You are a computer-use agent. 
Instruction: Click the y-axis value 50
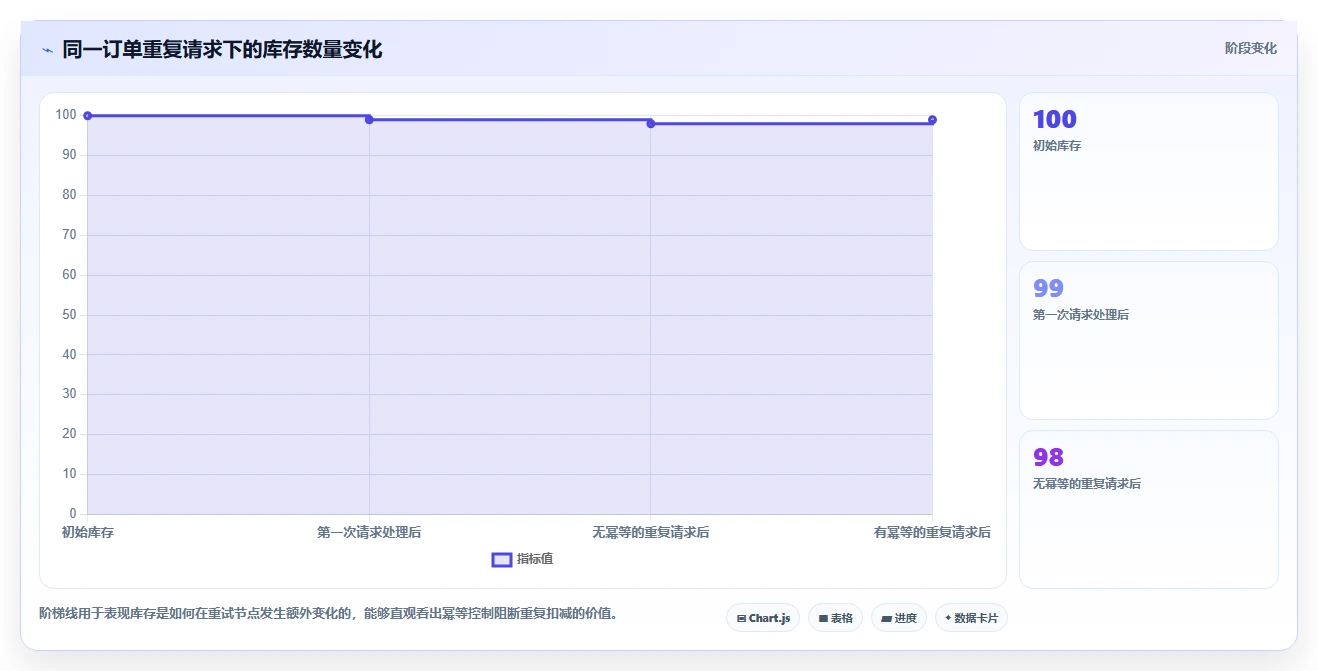[70, 315]
